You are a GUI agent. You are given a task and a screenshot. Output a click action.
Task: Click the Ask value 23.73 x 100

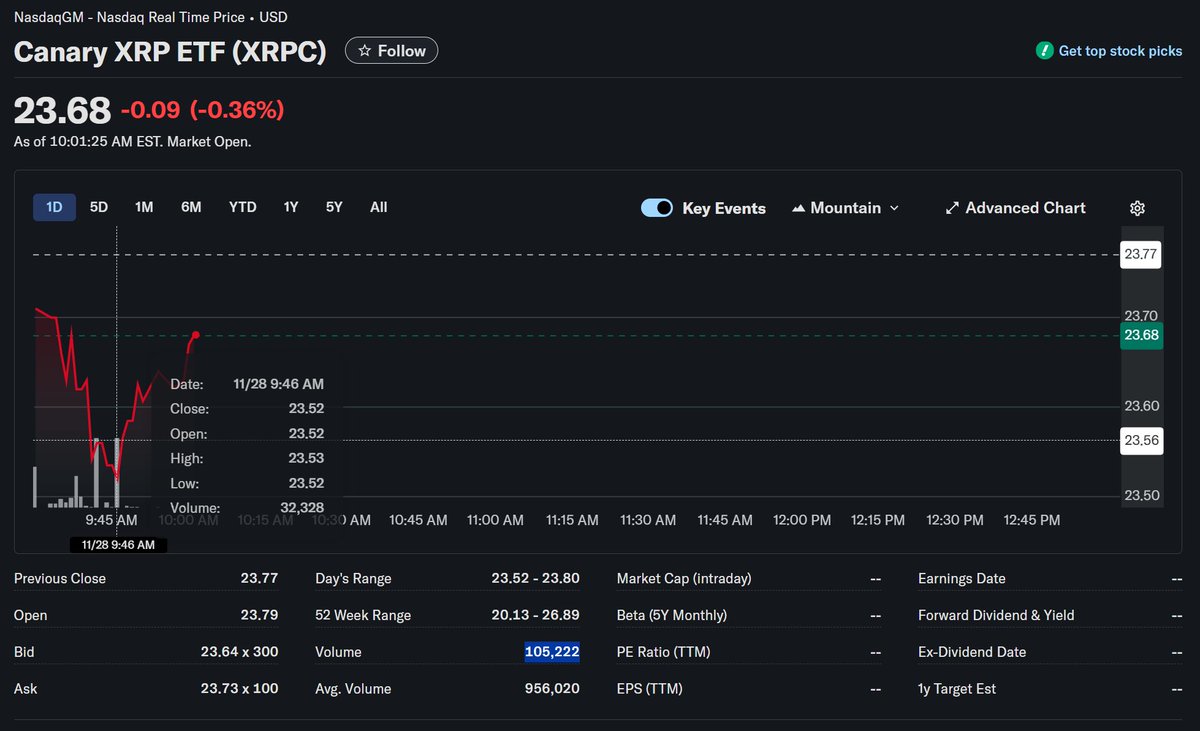[239, 689]
